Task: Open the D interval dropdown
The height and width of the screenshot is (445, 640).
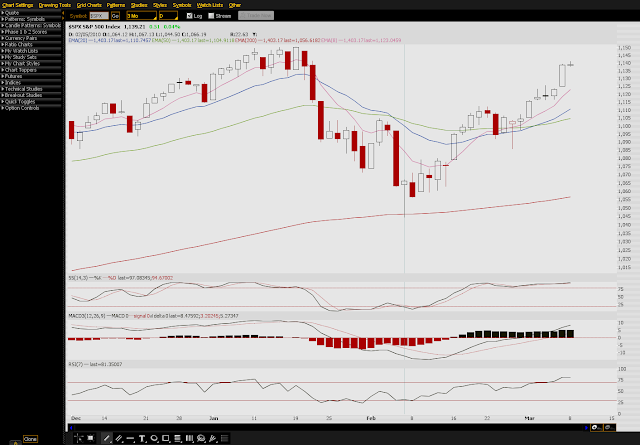Action: (168, 16)
